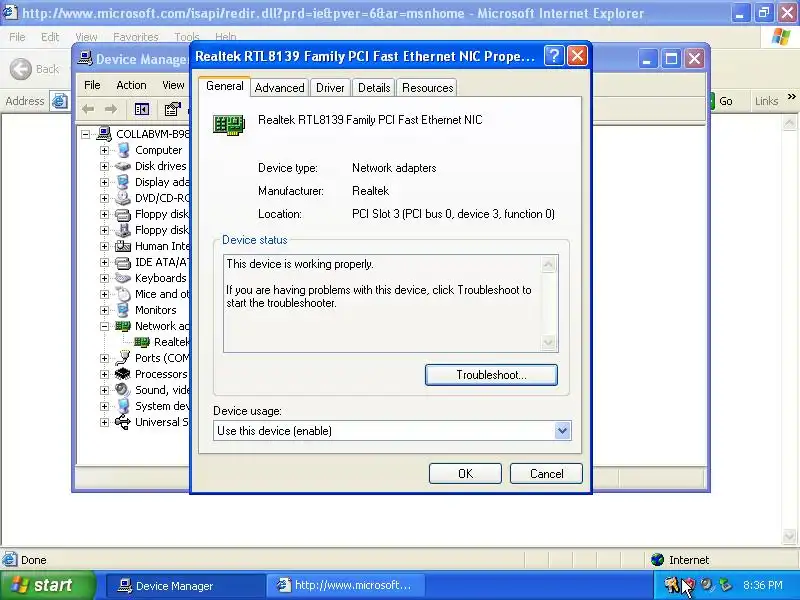Switch to the Advanced tab
The image size is (800, 600).
279,88
